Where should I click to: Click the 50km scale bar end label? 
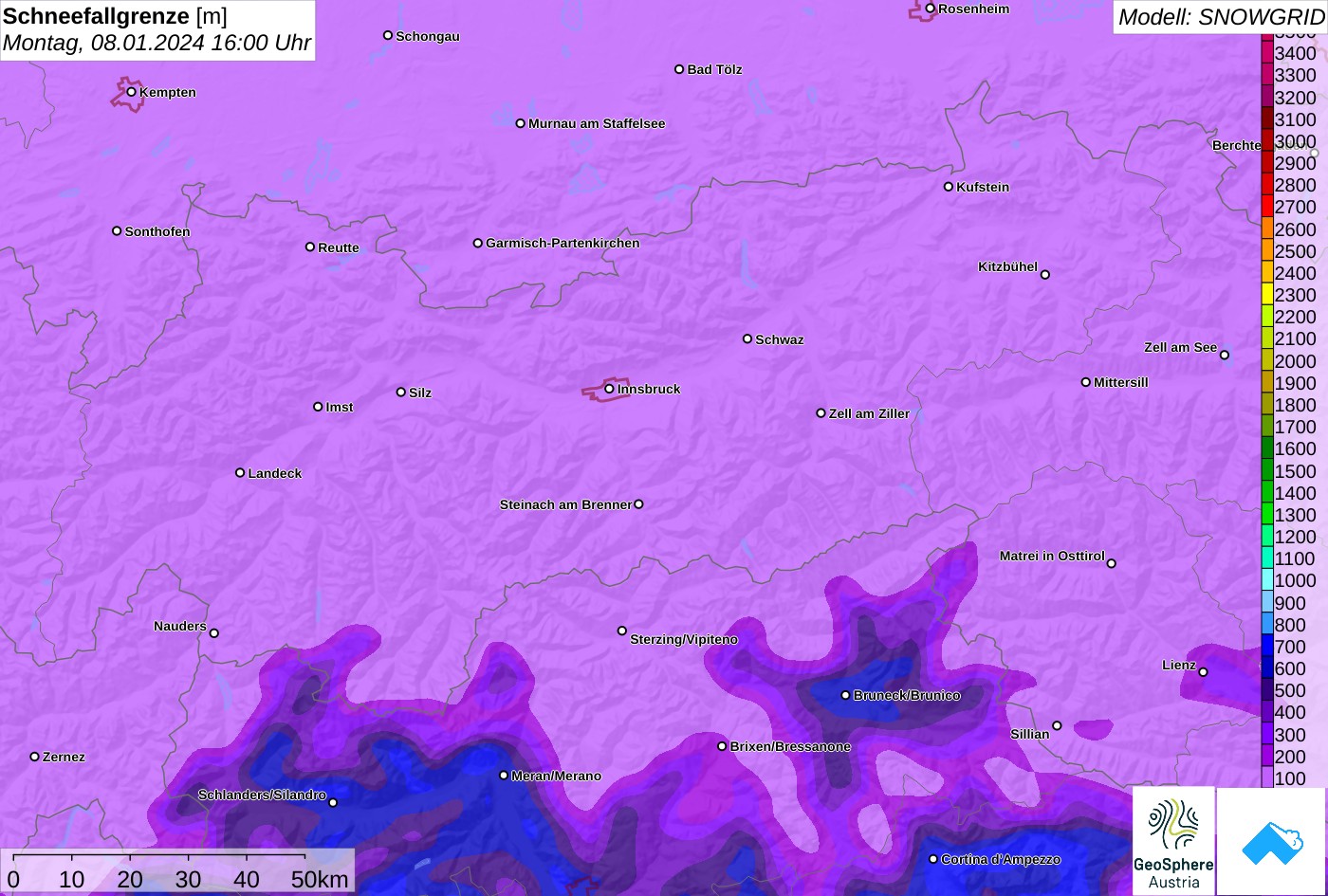click(320, 879)
